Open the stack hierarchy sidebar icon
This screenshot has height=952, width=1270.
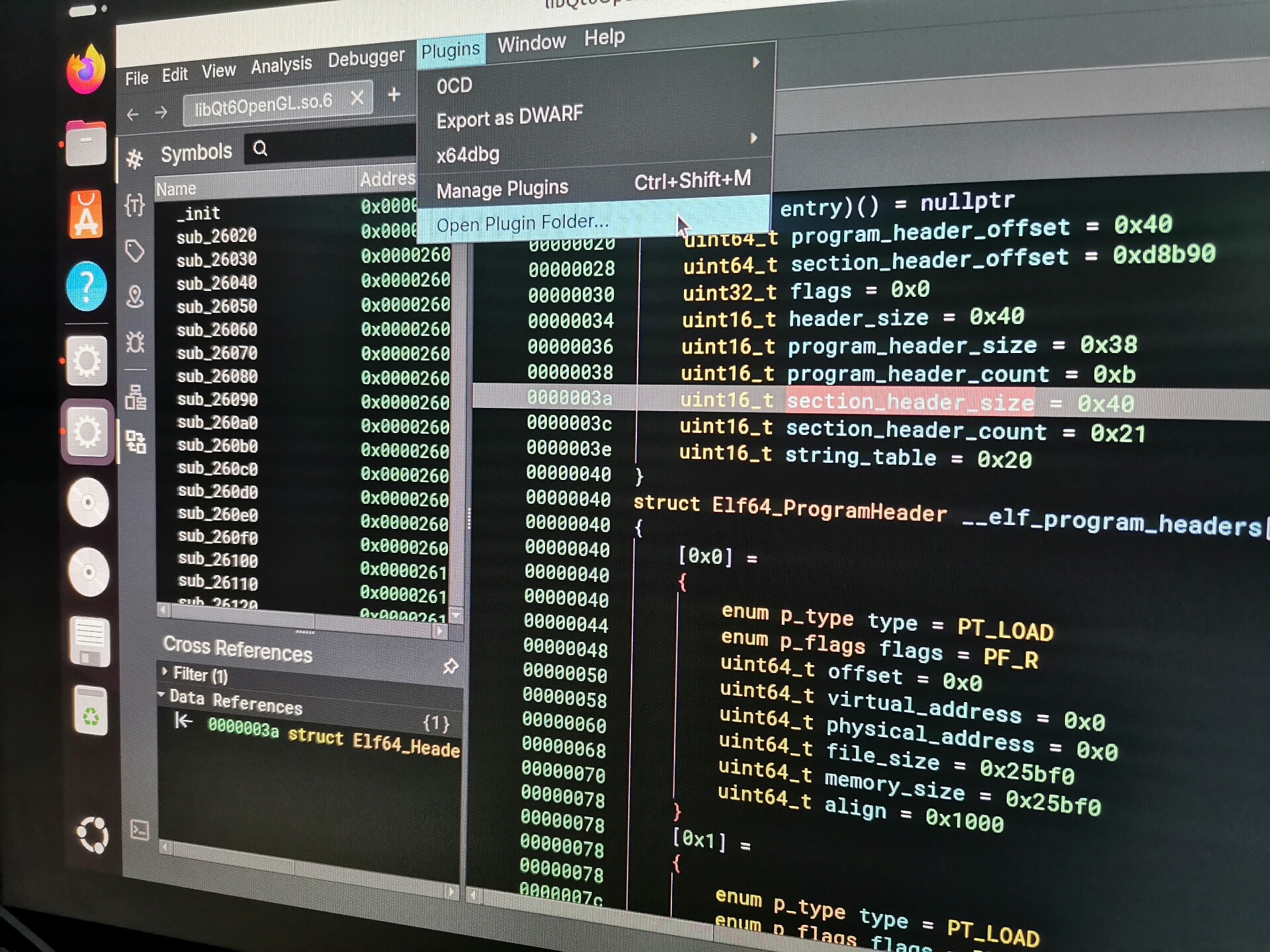coord(136,397)
